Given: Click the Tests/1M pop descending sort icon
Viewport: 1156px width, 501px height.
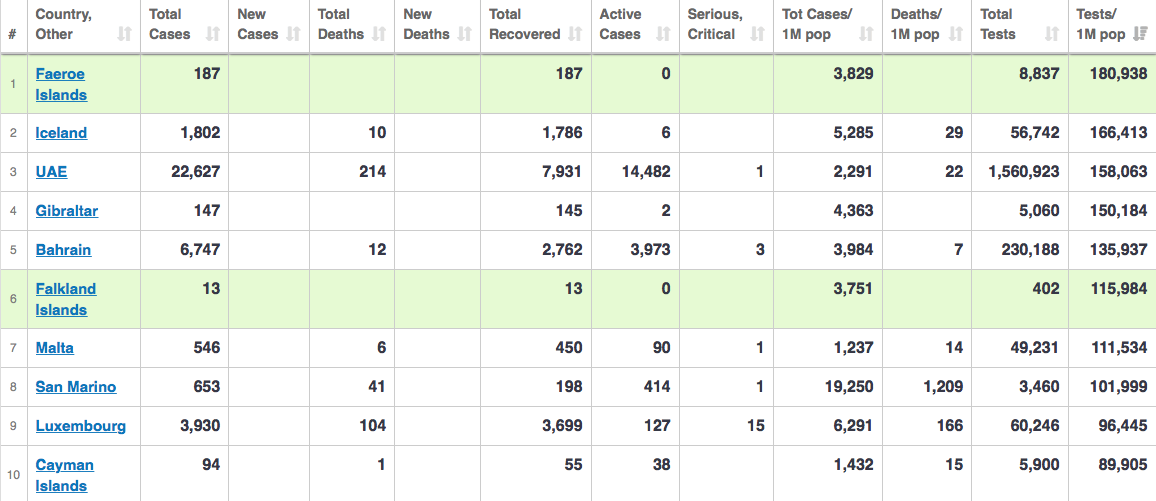Looking at the screenshot, I should [x=1139, y=34].
